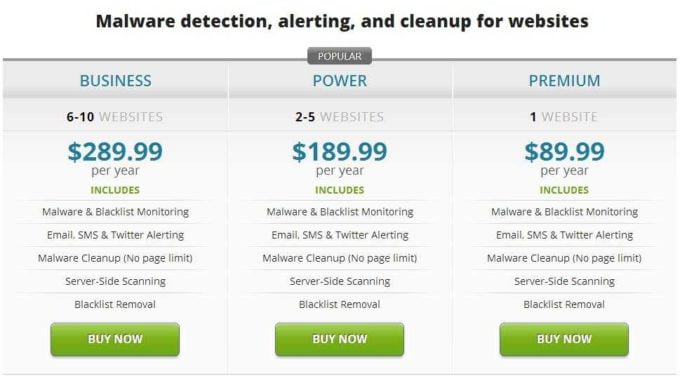Click the $89.99 price
This screenshot has width=680, height=376.
(564, 151)
